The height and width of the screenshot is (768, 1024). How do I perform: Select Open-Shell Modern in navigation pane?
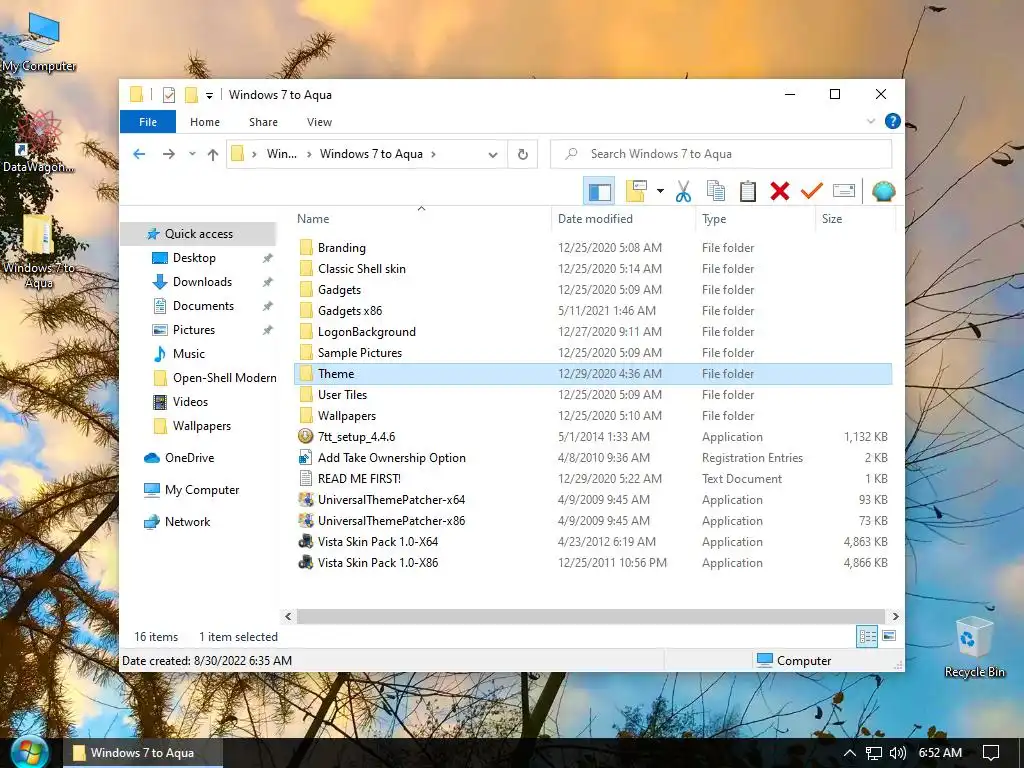point(224,378)
